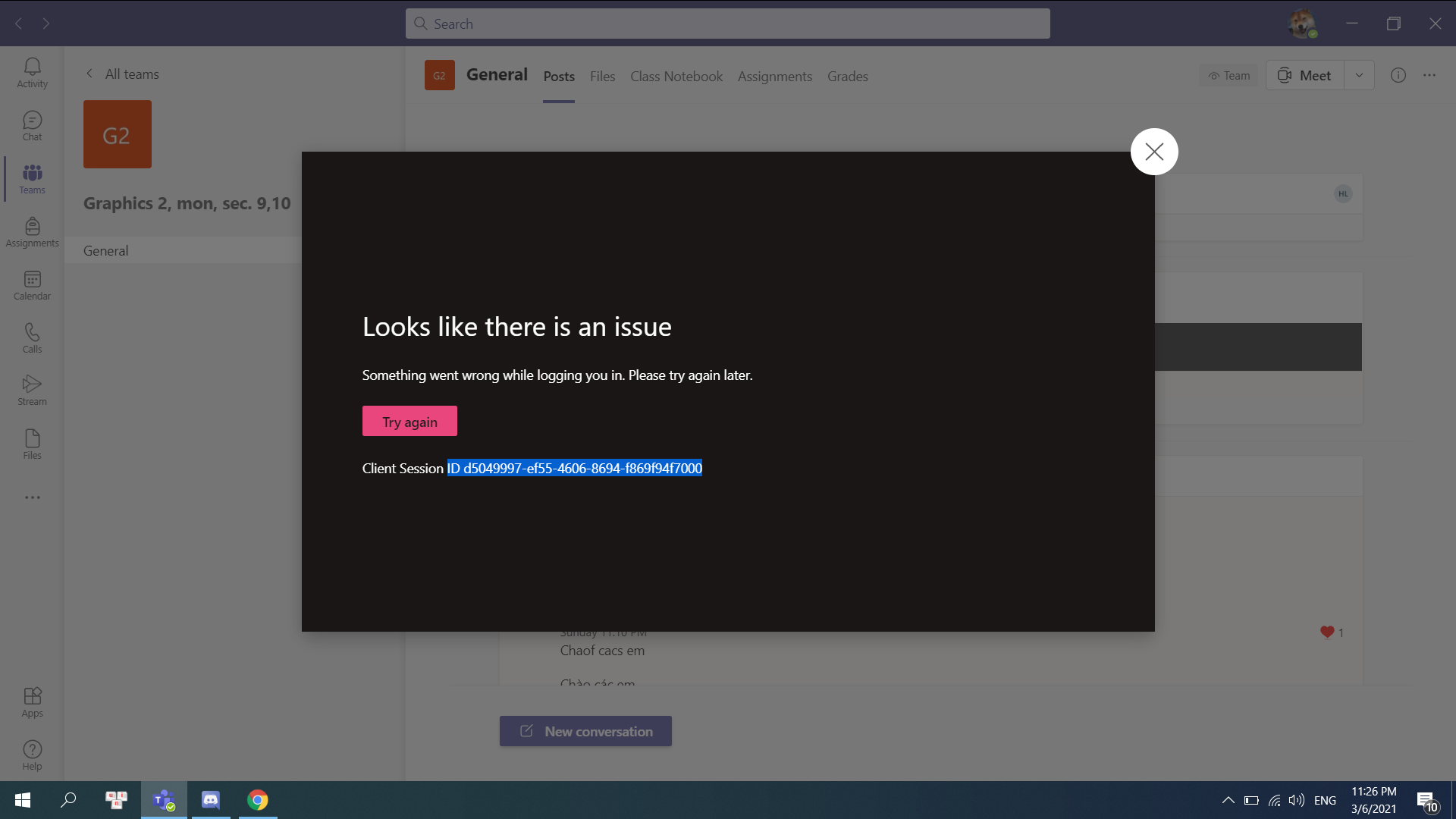The width and height of the screenshot is (1456, 819).
Task: Expand the Meet options dropdown arrow
Action: (x=1359, y=75)
